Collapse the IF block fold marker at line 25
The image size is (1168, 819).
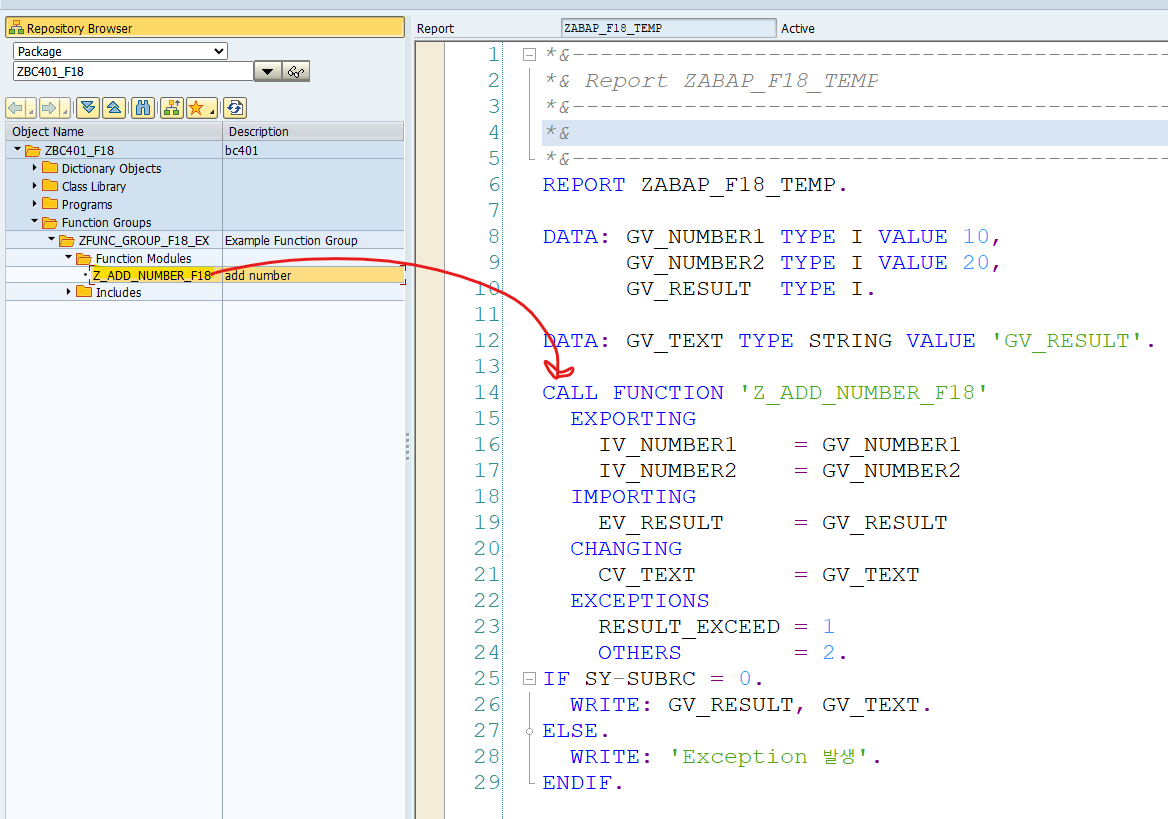coord(529,678)
